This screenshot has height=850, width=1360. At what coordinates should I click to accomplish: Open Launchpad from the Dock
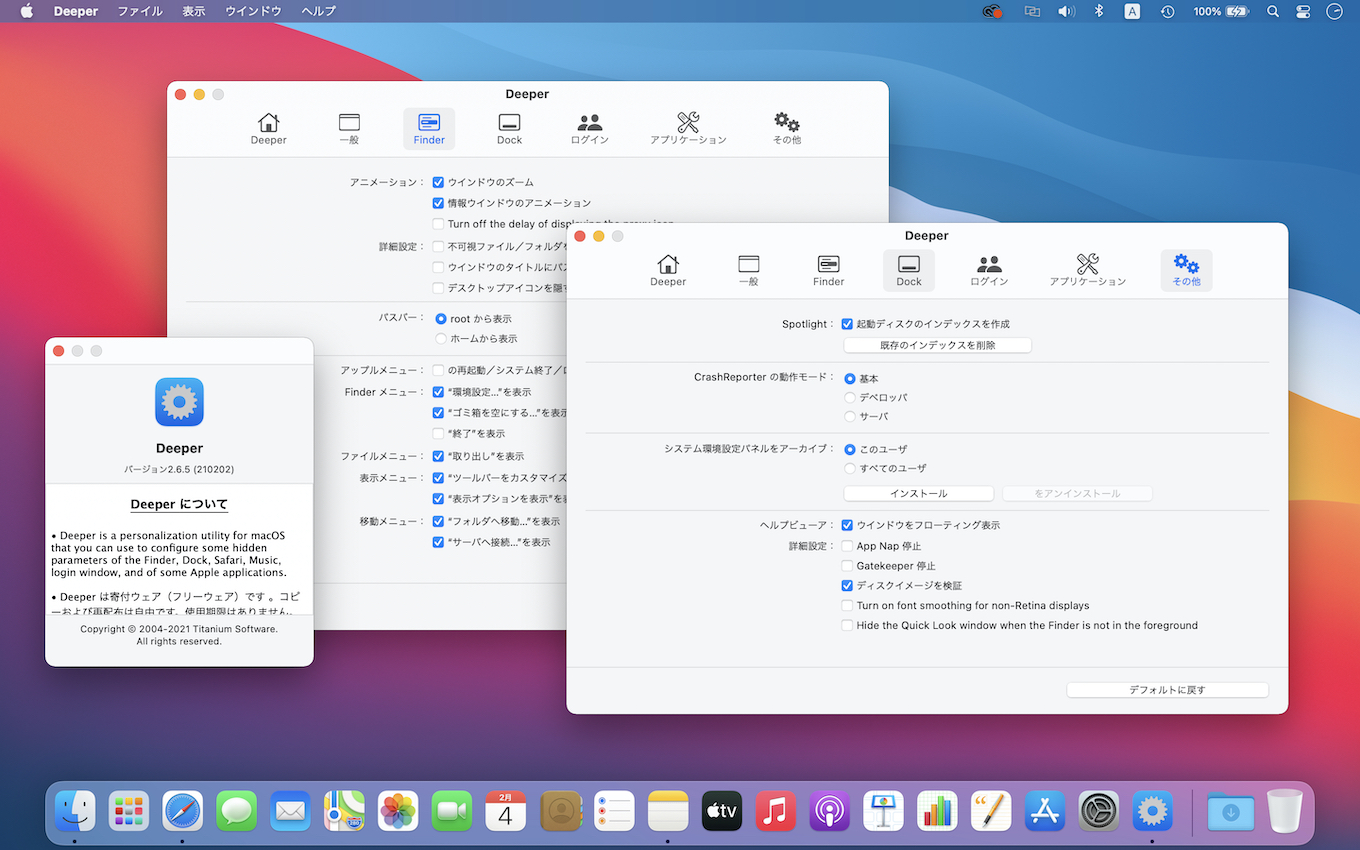tap(129, 811)
